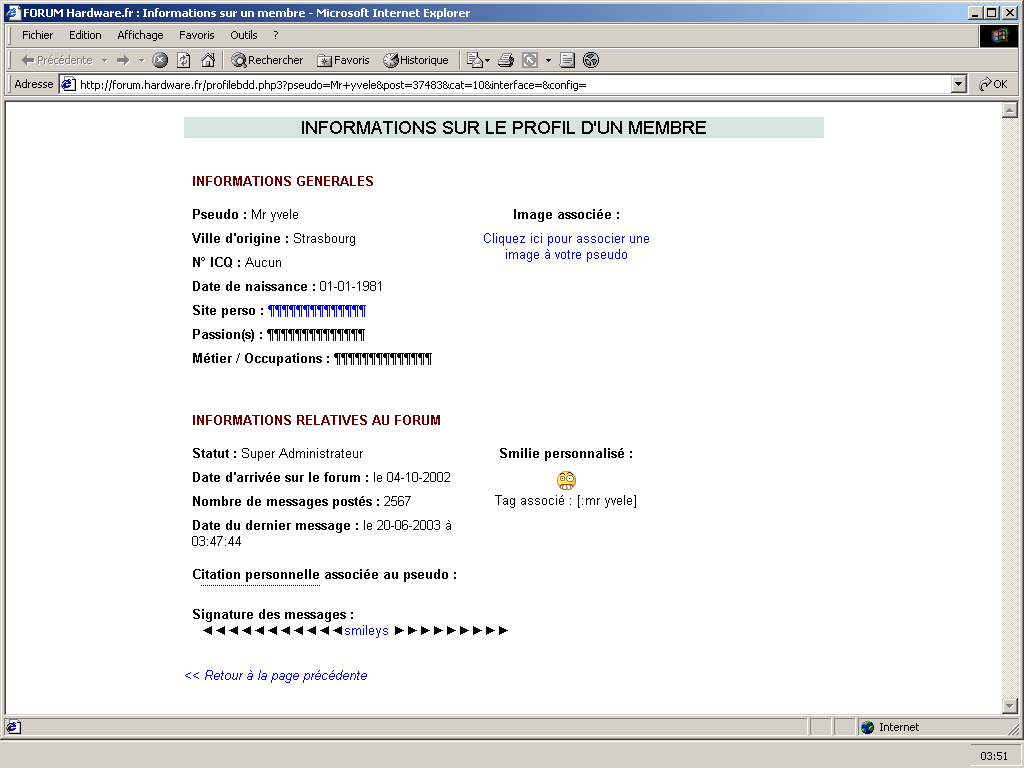The width and height of the screenshot is (1024, 768).
Task: Stop page loading with the stop icon
Action: (160, 60)
